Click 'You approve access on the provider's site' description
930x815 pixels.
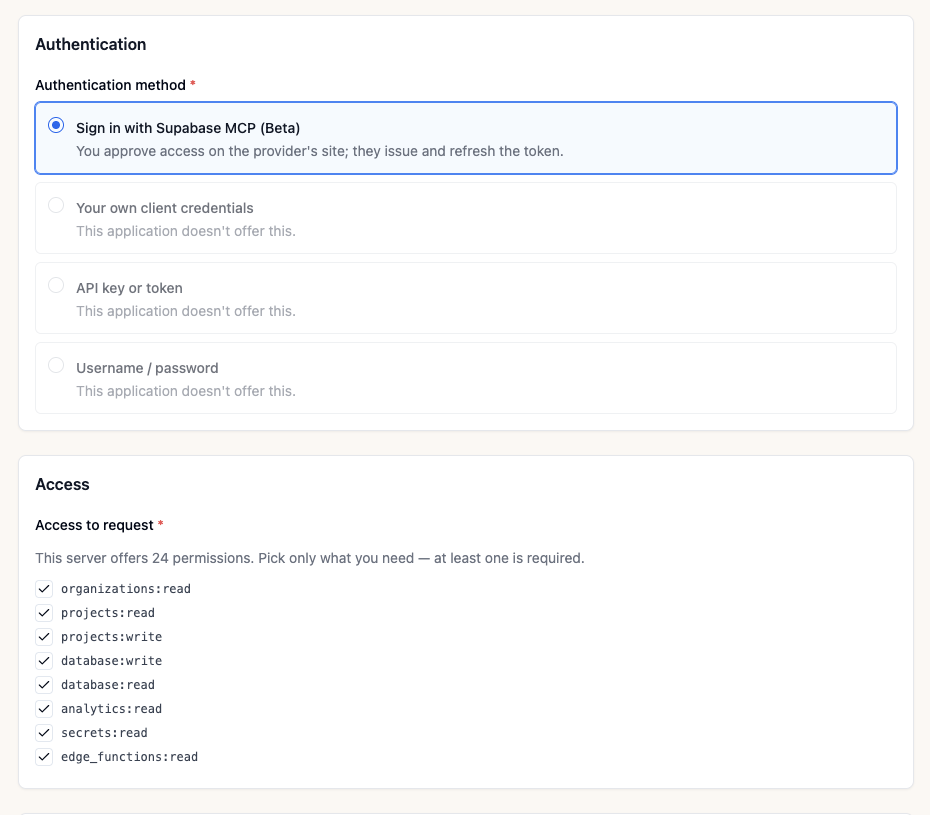click(320, 151)
